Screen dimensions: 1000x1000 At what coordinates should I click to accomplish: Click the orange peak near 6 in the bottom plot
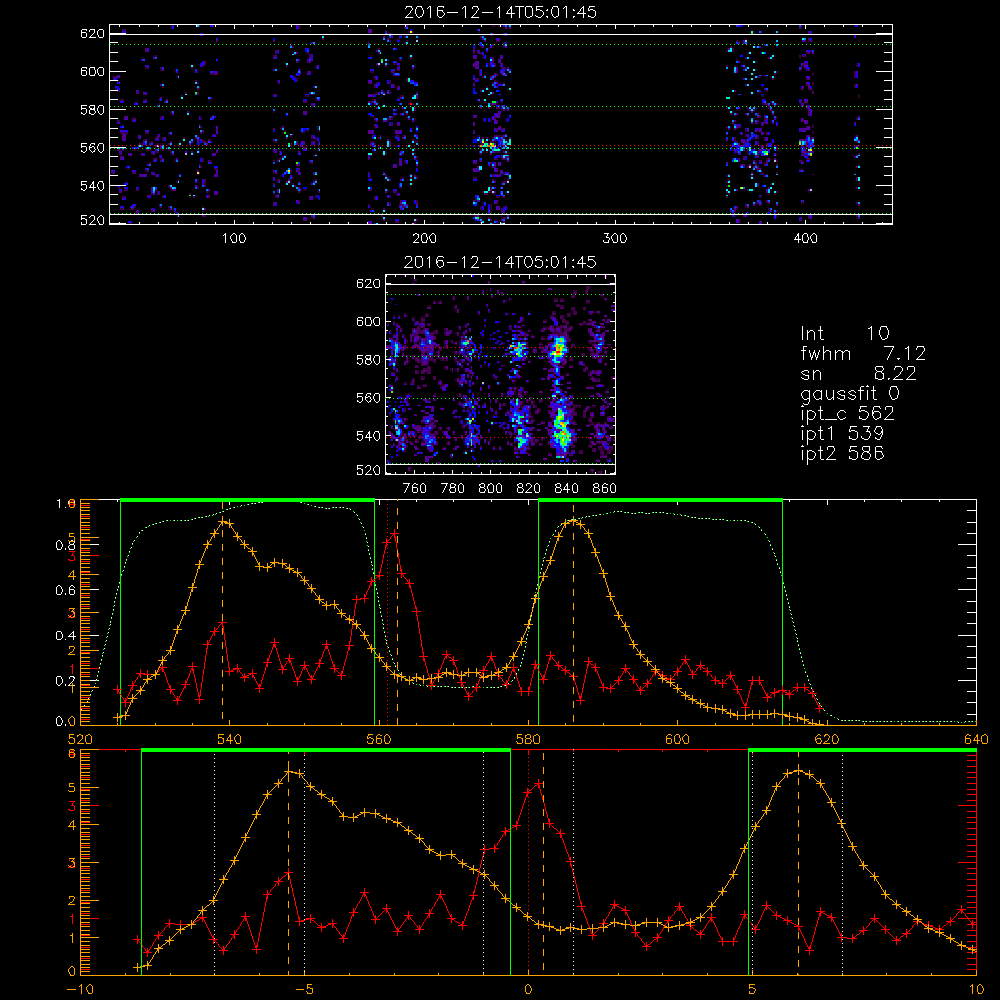[x=798, y=771]
